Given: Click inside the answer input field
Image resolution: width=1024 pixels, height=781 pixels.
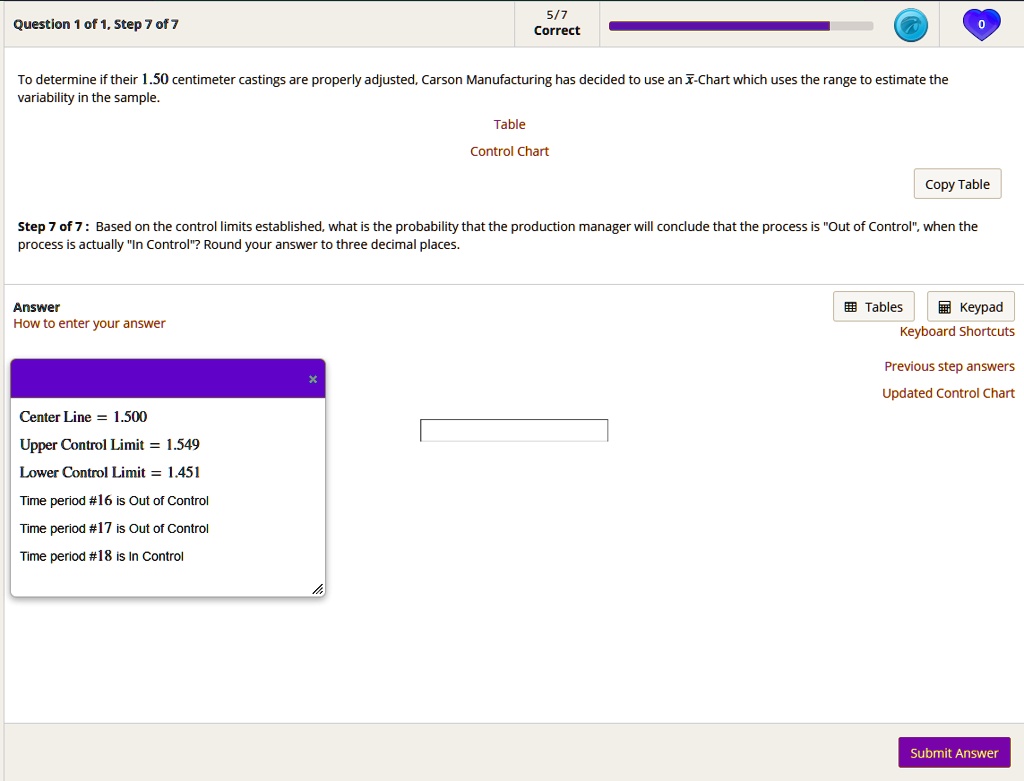Looking at the screenshot, I should 513,429.
